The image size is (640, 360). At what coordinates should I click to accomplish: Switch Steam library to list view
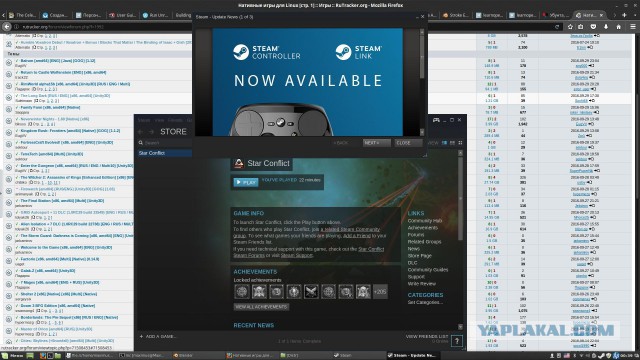click(x=452, y=143)
